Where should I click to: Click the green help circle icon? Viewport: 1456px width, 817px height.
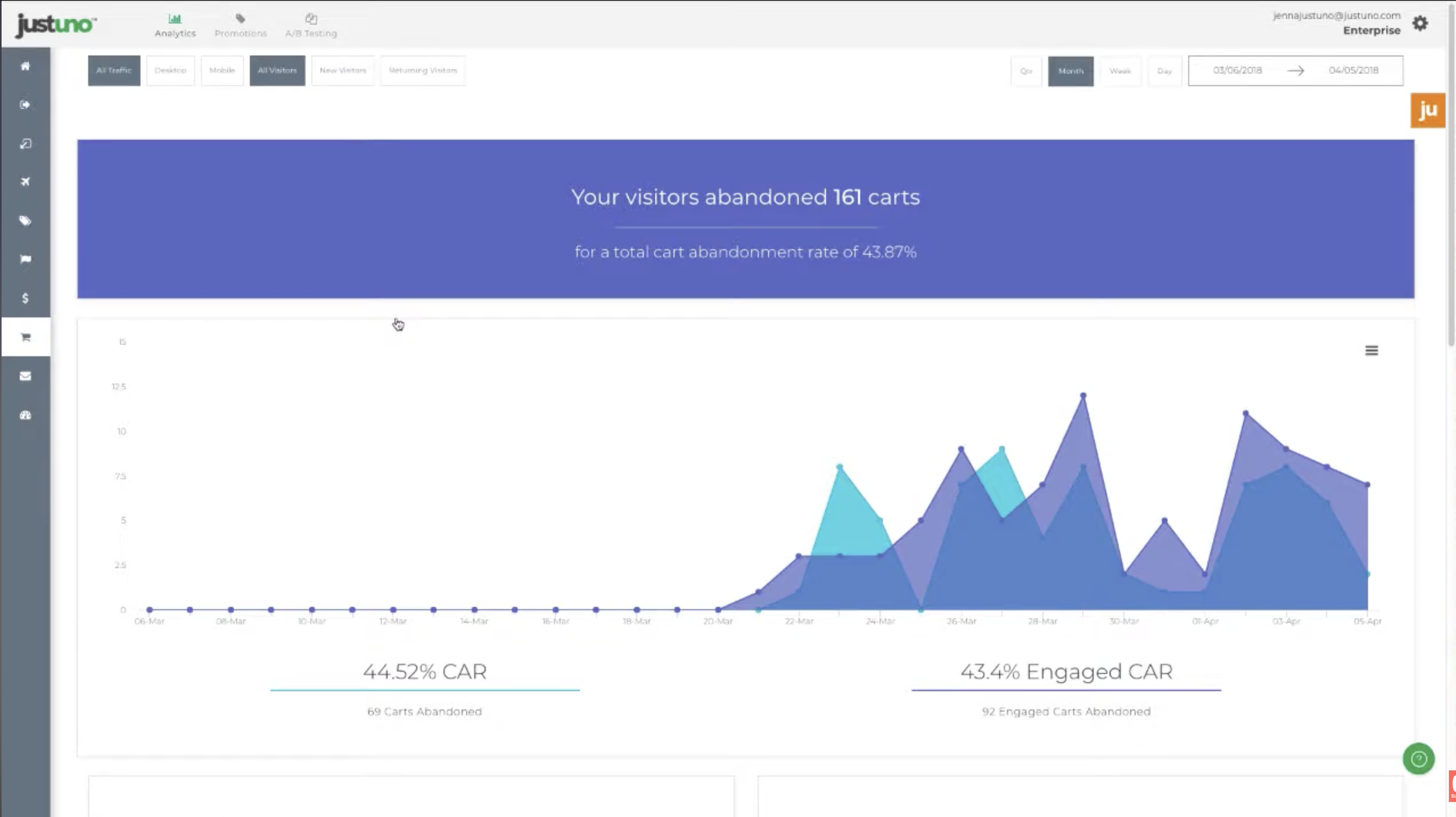click(1418, 759)
